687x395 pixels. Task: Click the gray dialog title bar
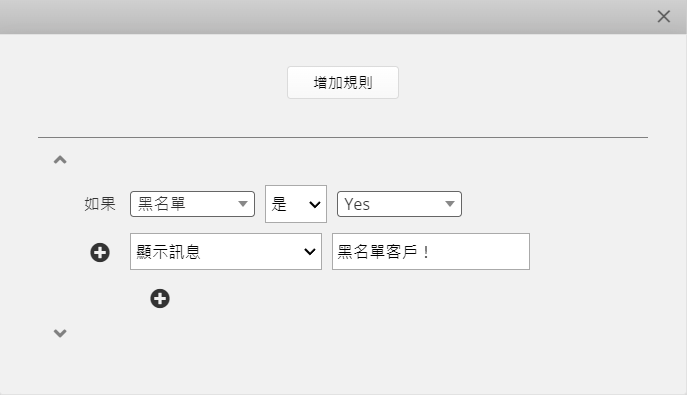point(324,17)
